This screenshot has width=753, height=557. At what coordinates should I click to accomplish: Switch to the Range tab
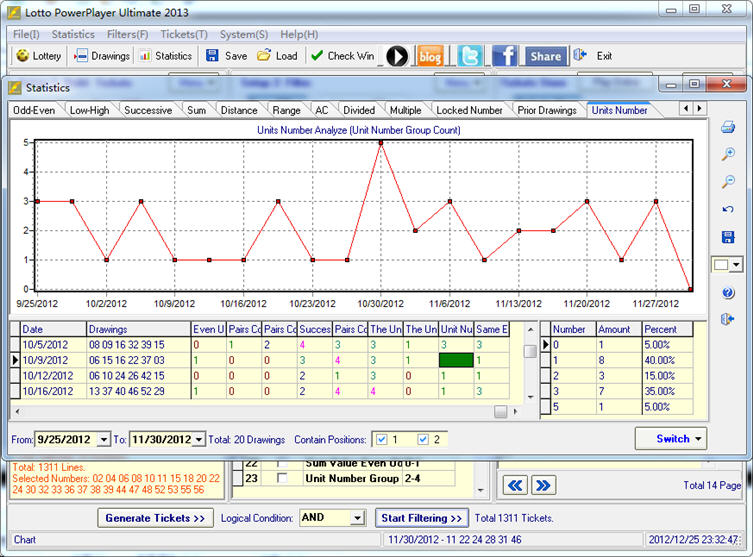[x=287, y=110]
